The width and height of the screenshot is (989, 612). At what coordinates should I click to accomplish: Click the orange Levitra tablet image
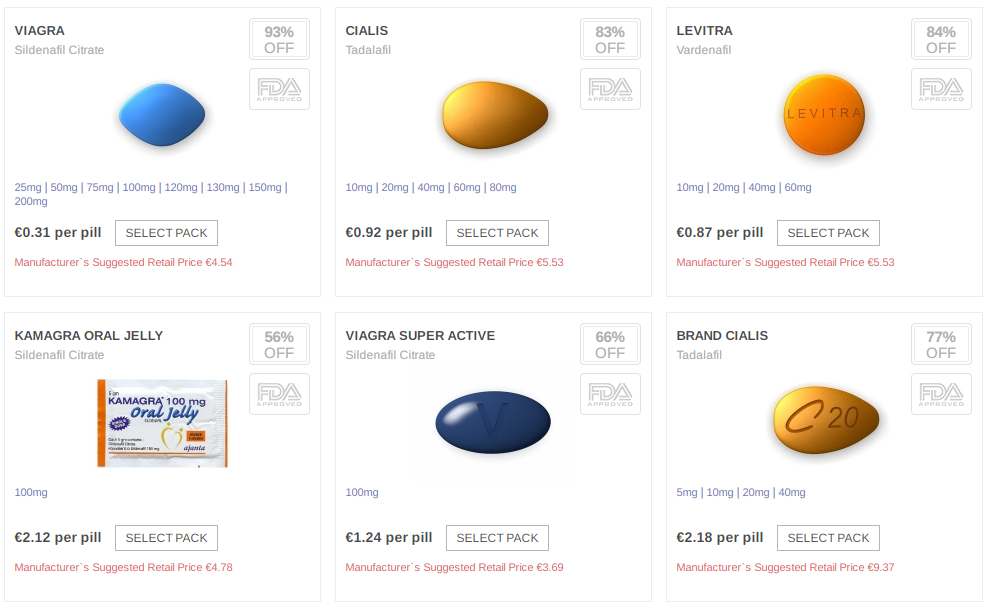(x=823, y=114)
